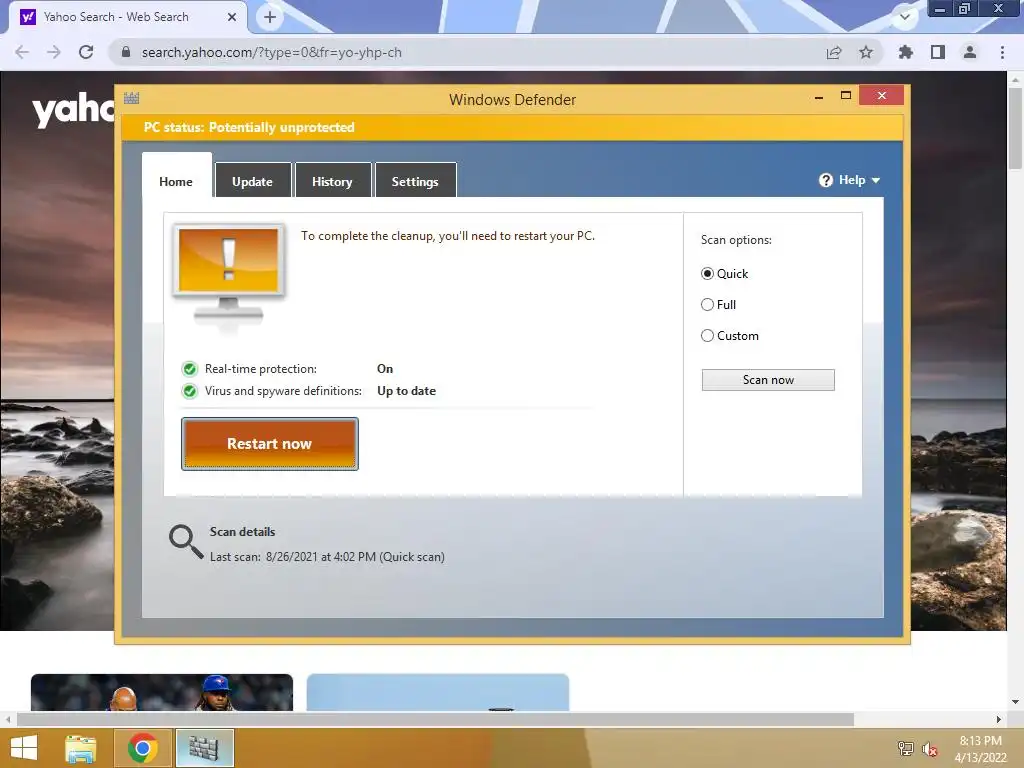The image size is (1024, 768).
Task: Click the 'Scan details' heading
Action: 242,532
